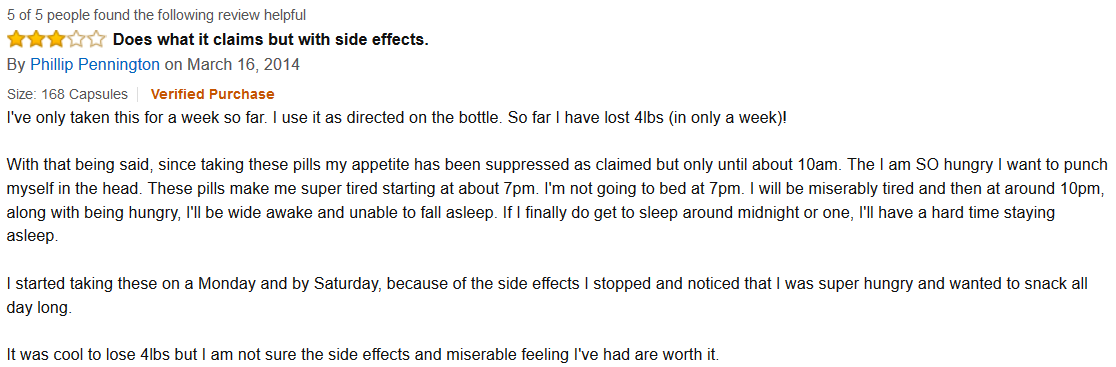Click the fourth empty rating star
The height and width of the screenshot is (367, 1116).
tap(76, 40)
